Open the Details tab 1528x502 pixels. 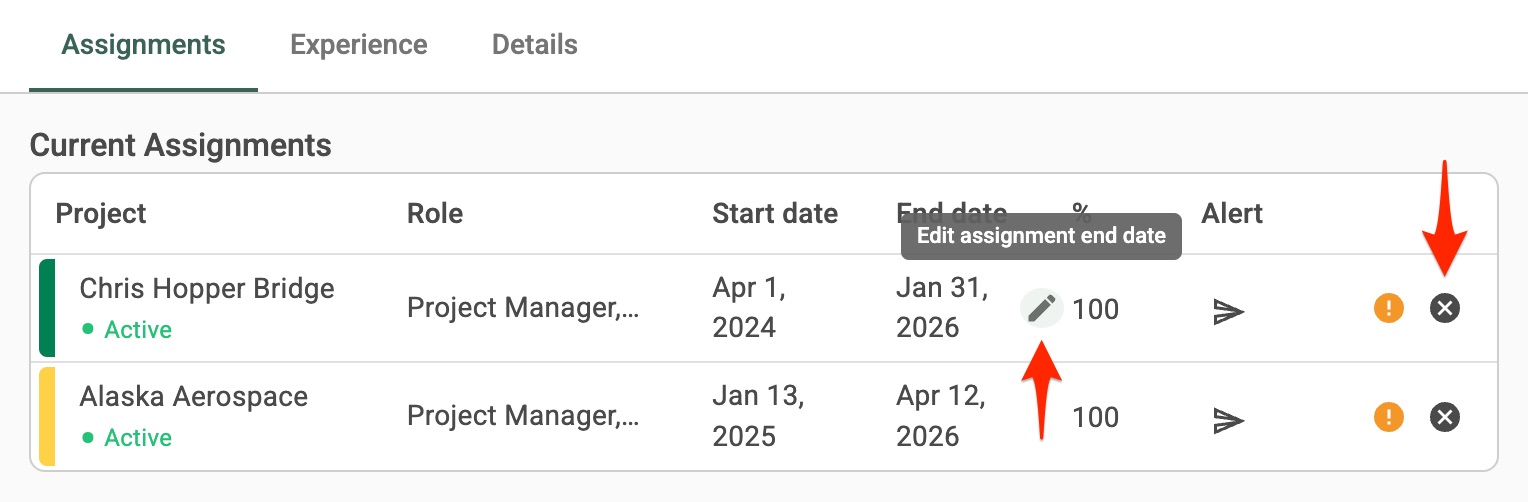click(535, 45)
